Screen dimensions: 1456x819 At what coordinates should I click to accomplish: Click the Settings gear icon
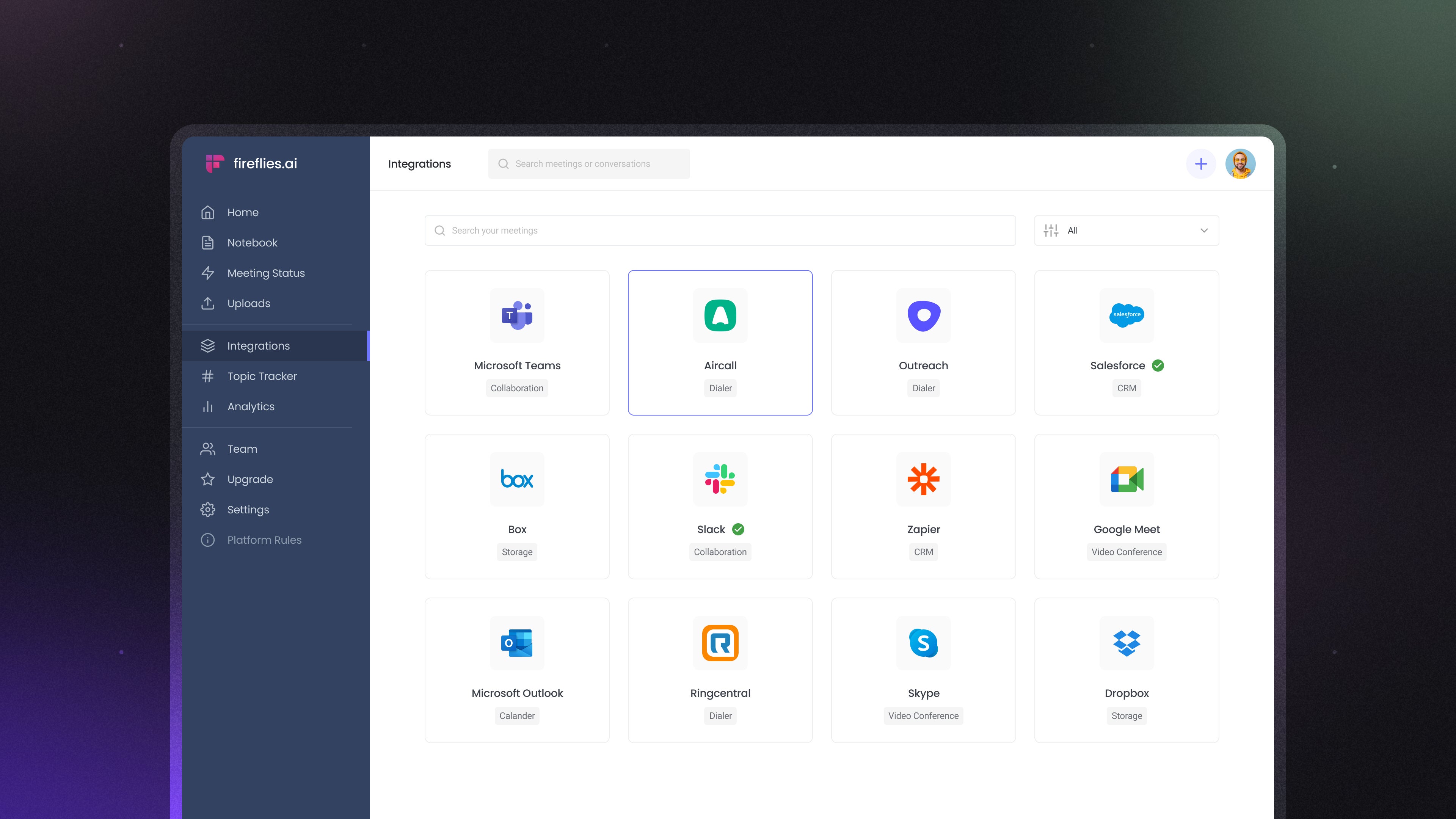point(207,509)
